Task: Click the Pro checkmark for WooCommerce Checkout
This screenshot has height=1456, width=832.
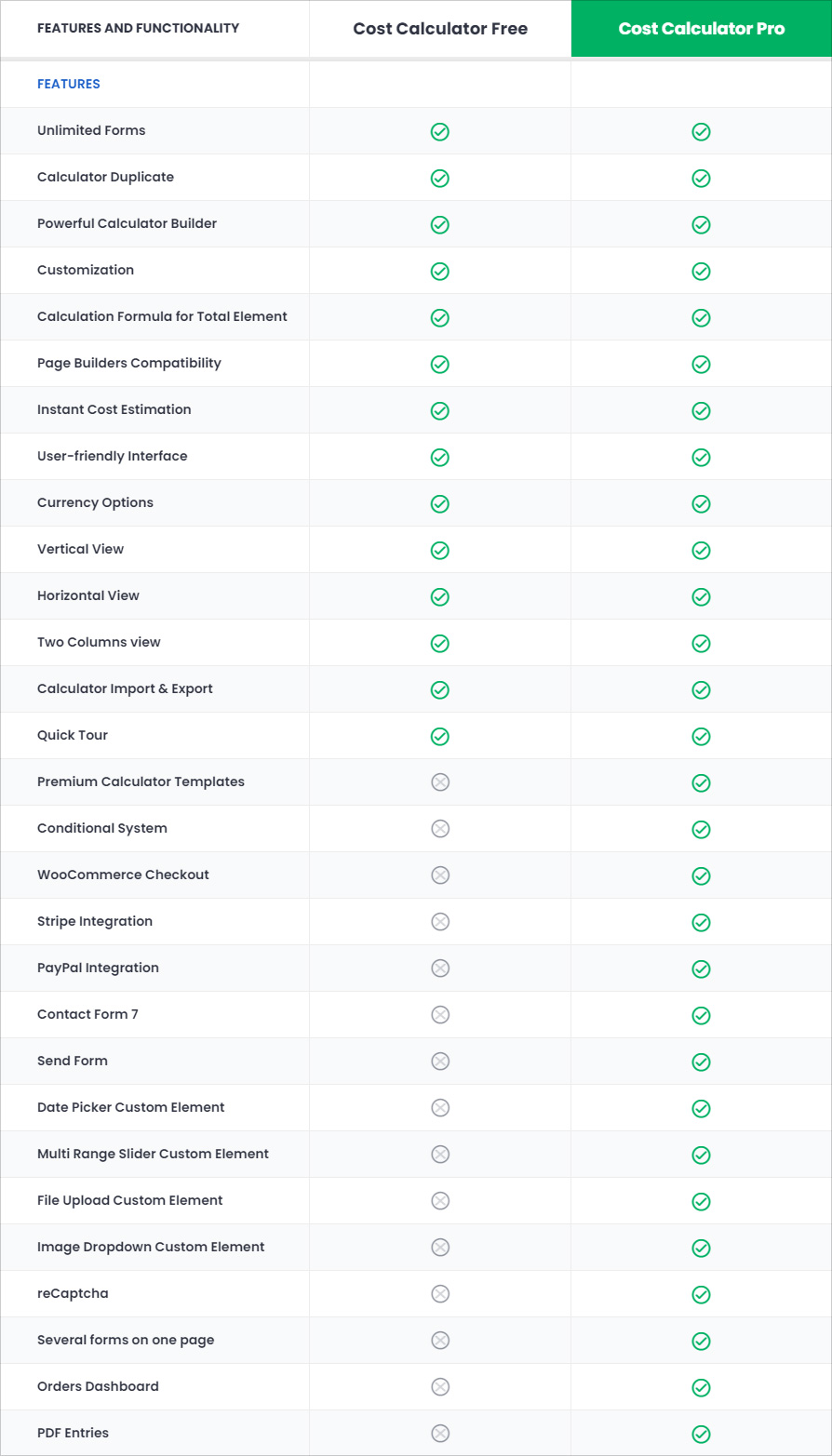Action: click(x=701, y=875)
